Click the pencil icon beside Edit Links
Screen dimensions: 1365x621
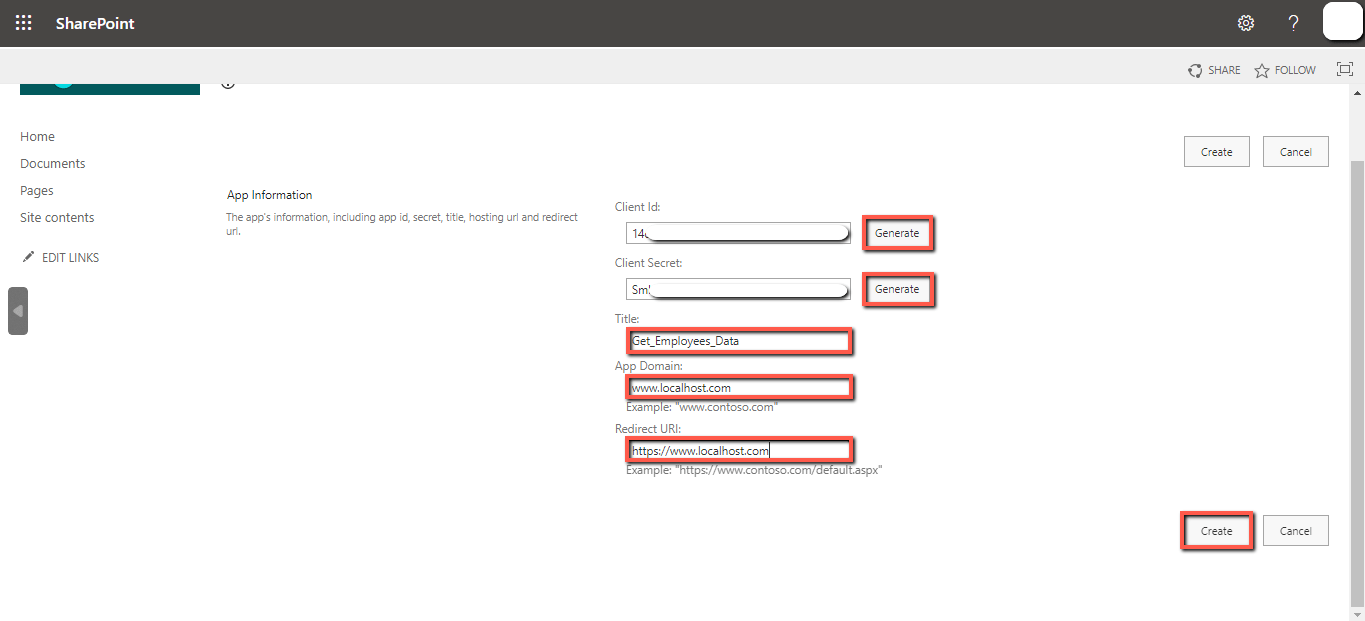(28, 257)
